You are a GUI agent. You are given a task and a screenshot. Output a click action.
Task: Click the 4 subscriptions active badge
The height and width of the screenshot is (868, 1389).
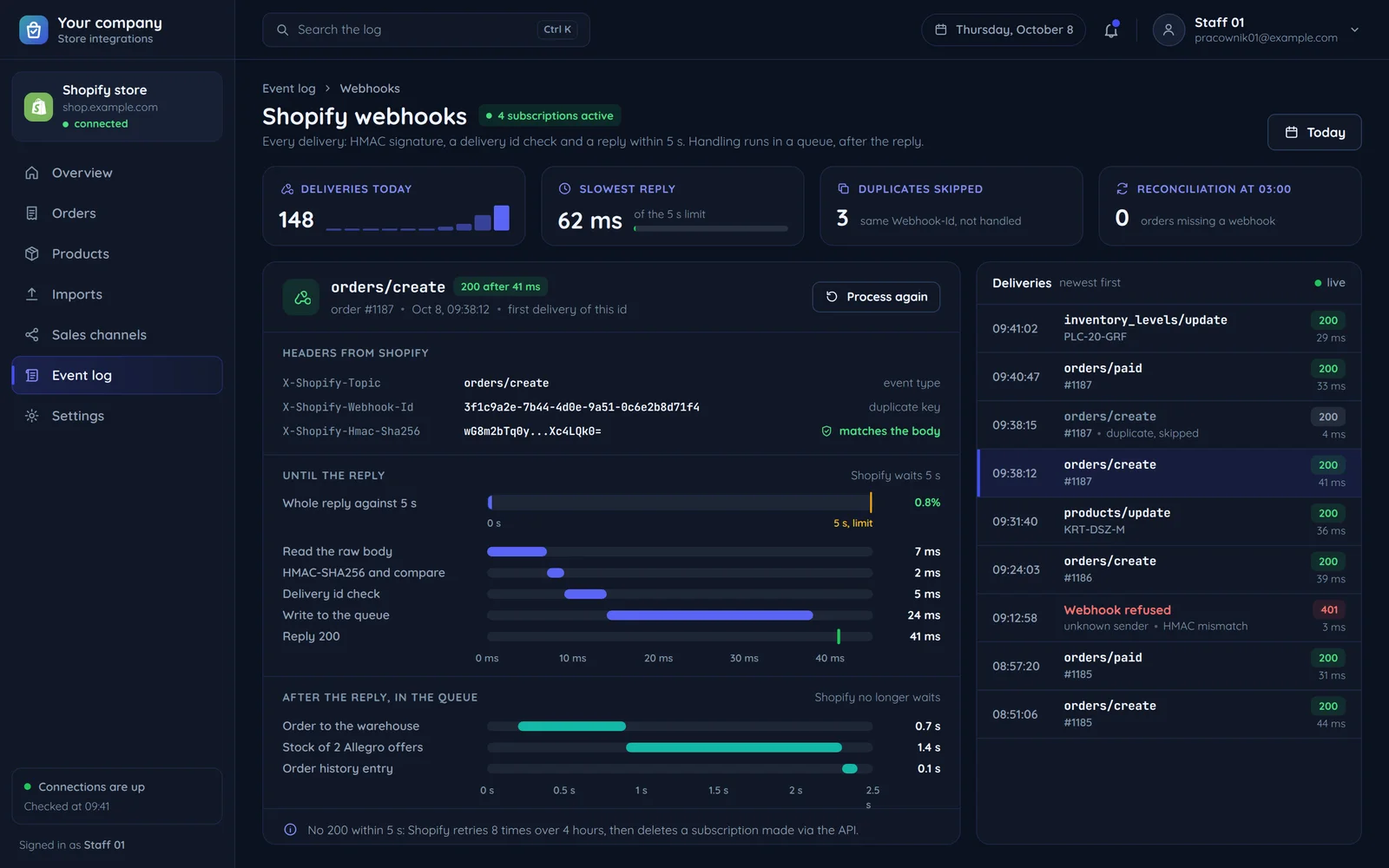(550, 115)
